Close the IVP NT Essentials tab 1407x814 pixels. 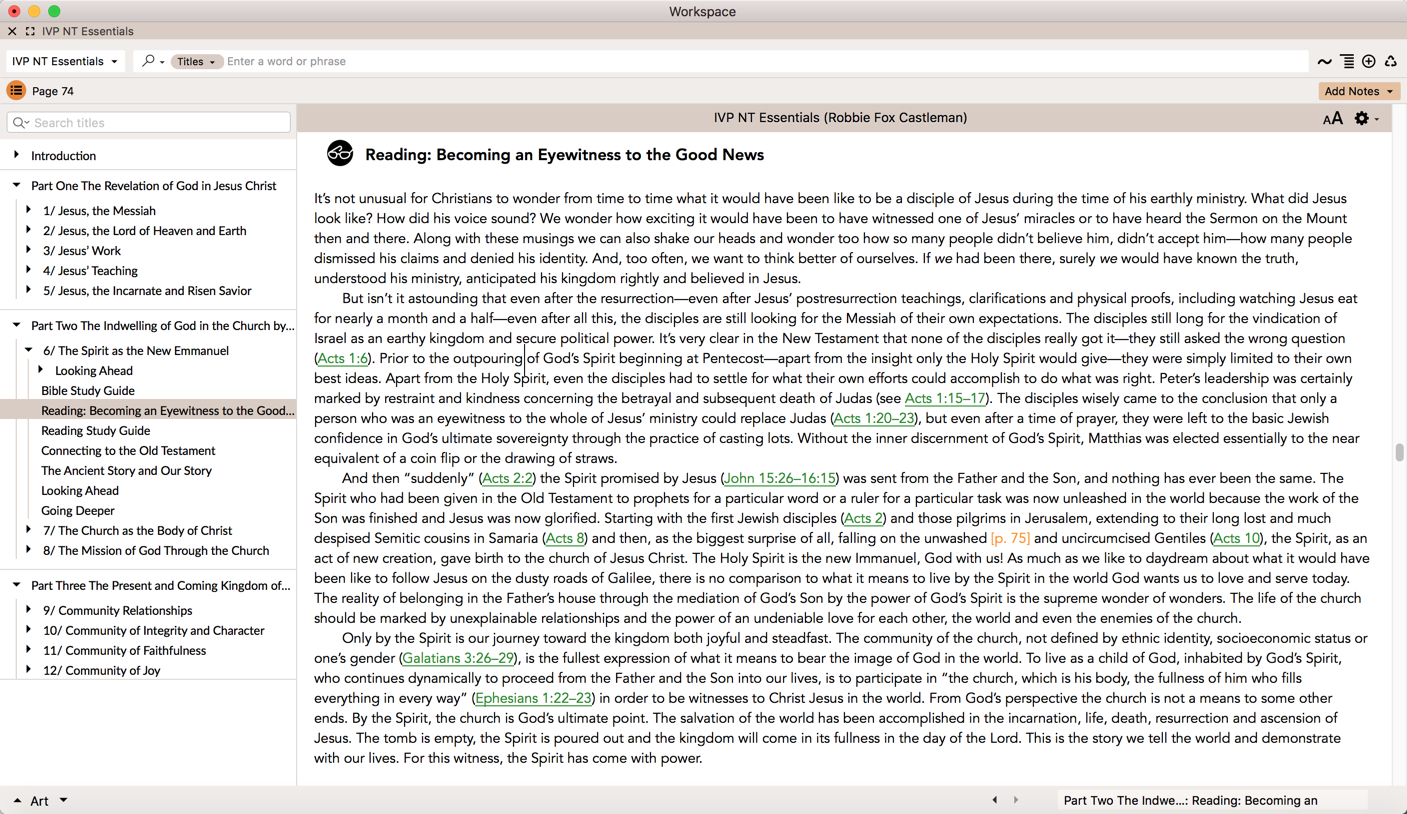[12, 31]
